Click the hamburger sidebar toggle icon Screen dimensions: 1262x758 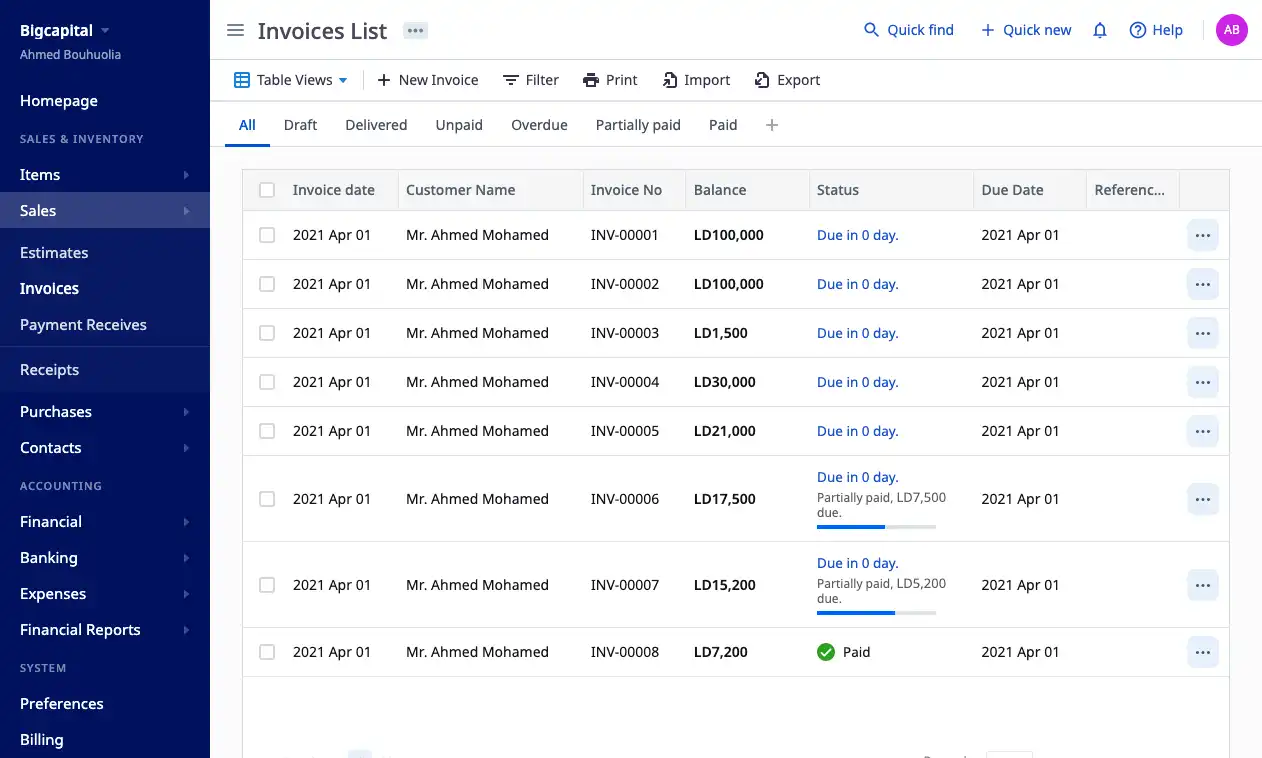coord(235,30)
